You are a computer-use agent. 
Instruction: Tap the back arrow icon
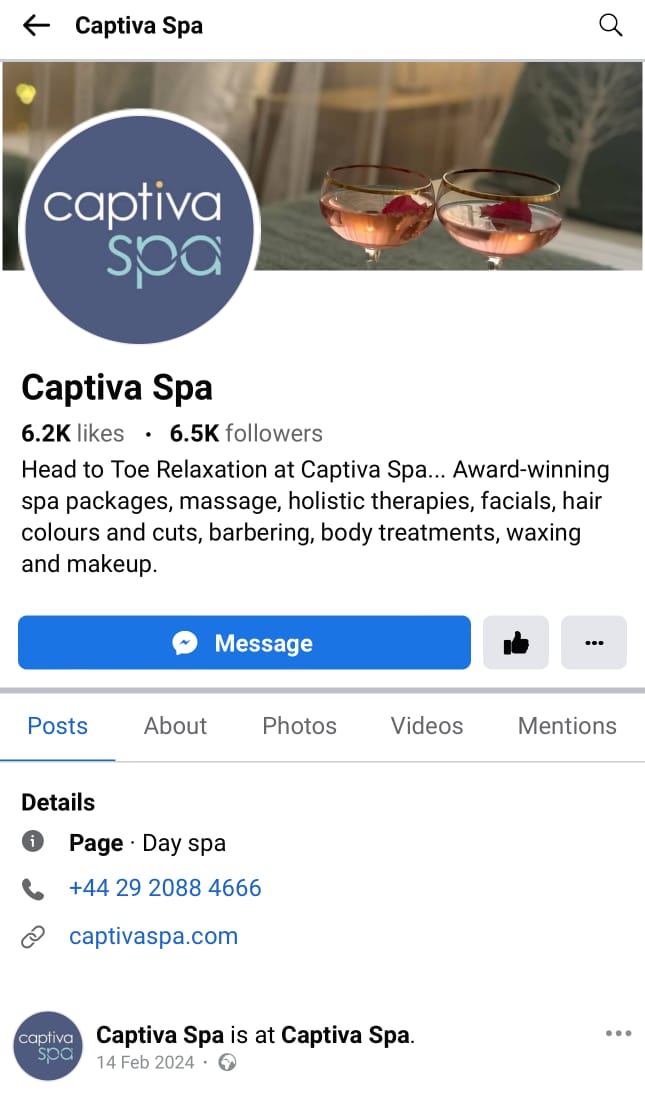36,26
